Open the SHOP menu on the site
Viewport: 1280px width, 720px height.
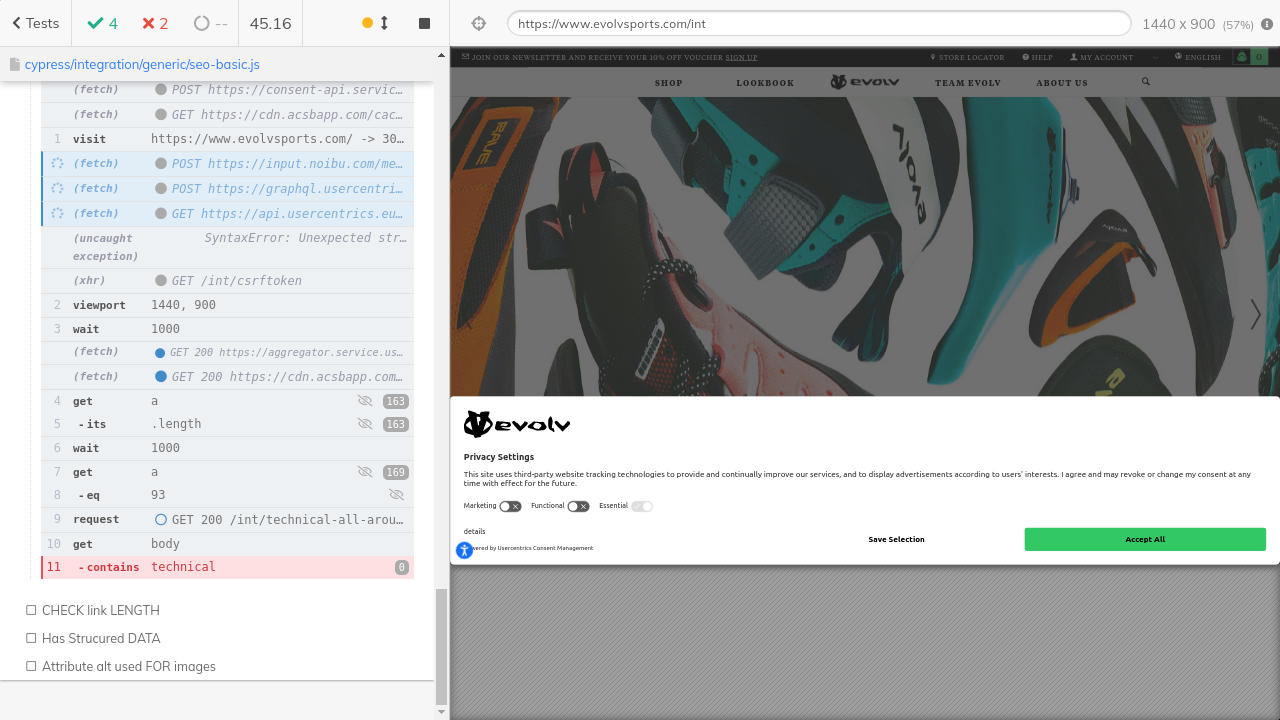point(668,83)
